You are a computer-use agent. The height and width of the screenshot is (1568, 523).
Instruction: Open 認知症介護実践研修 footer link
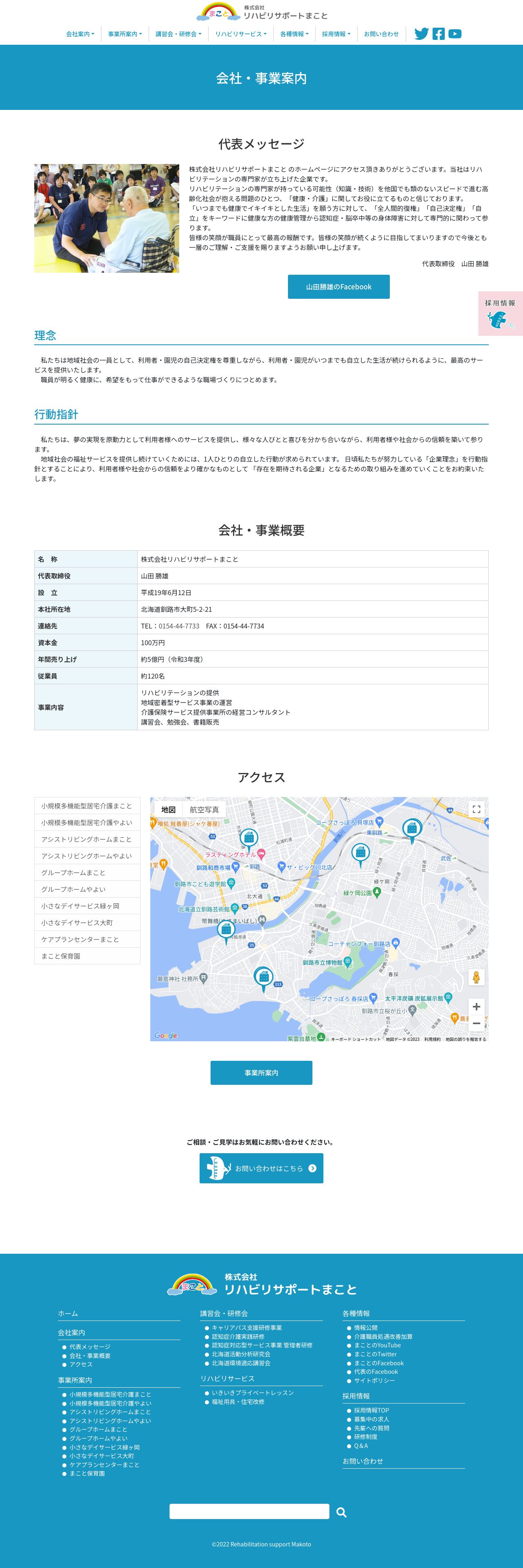tap(238, 1337)
